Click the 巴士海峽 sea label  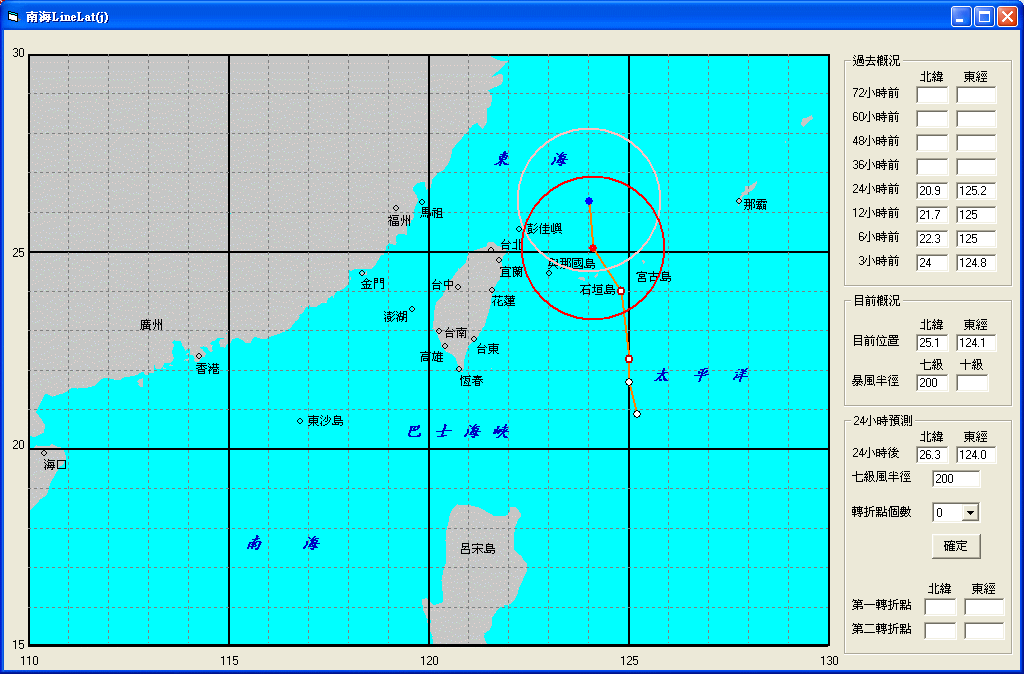tap(458, 432)
